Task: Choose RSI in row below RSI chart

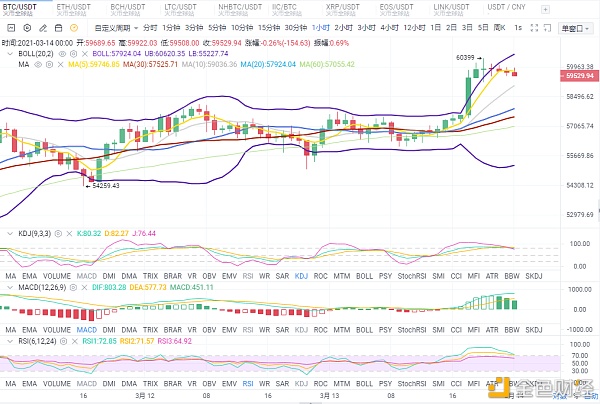Action: coord(248,384)
